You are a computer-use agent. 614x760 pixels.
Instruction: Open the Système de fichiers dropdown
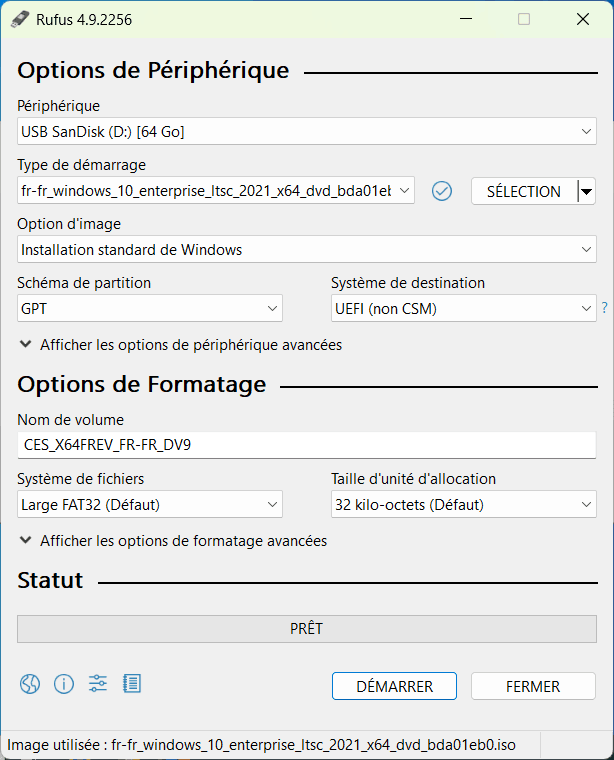[150, 505]
